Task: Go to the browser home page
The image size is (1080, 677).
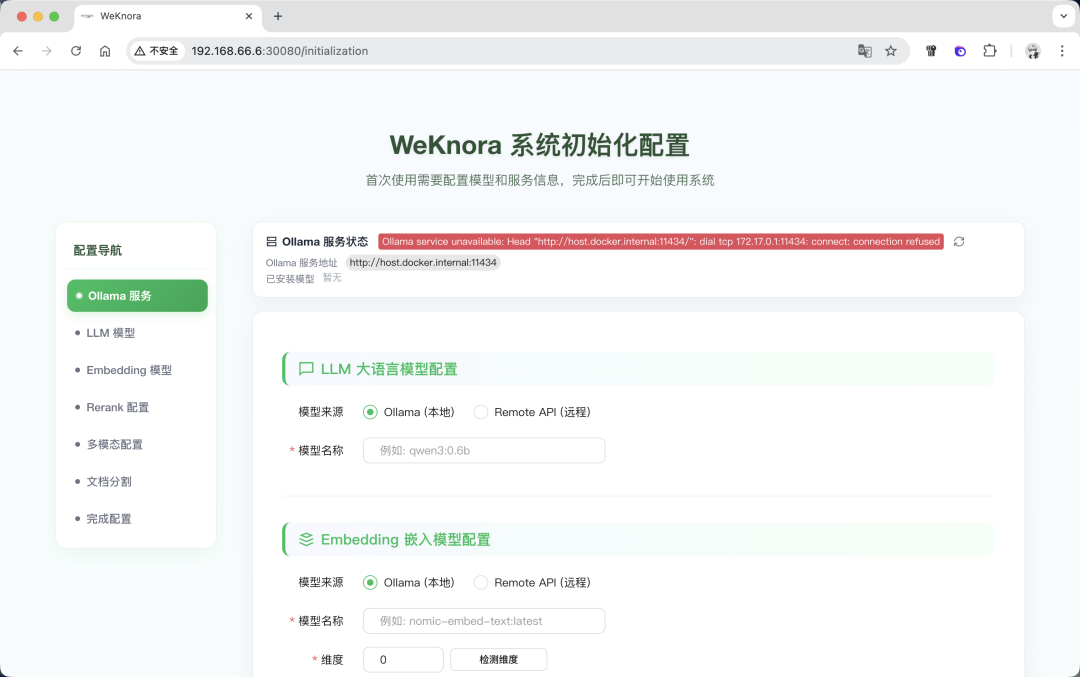Action: [105, 51]
